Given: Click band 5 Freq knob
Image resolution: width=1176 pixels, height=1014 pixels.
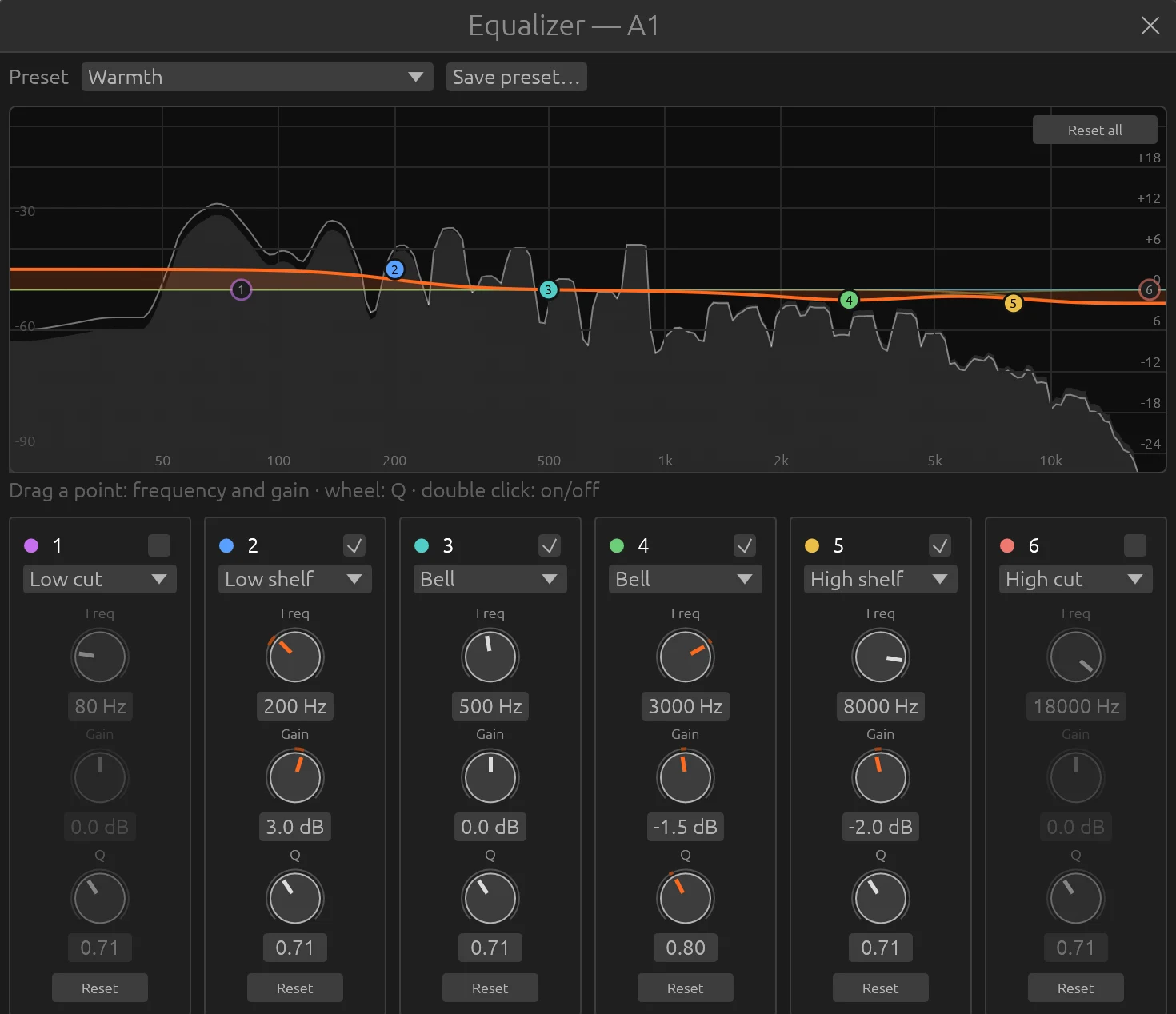Looking at the screenshot, I should tap(881, 657).
